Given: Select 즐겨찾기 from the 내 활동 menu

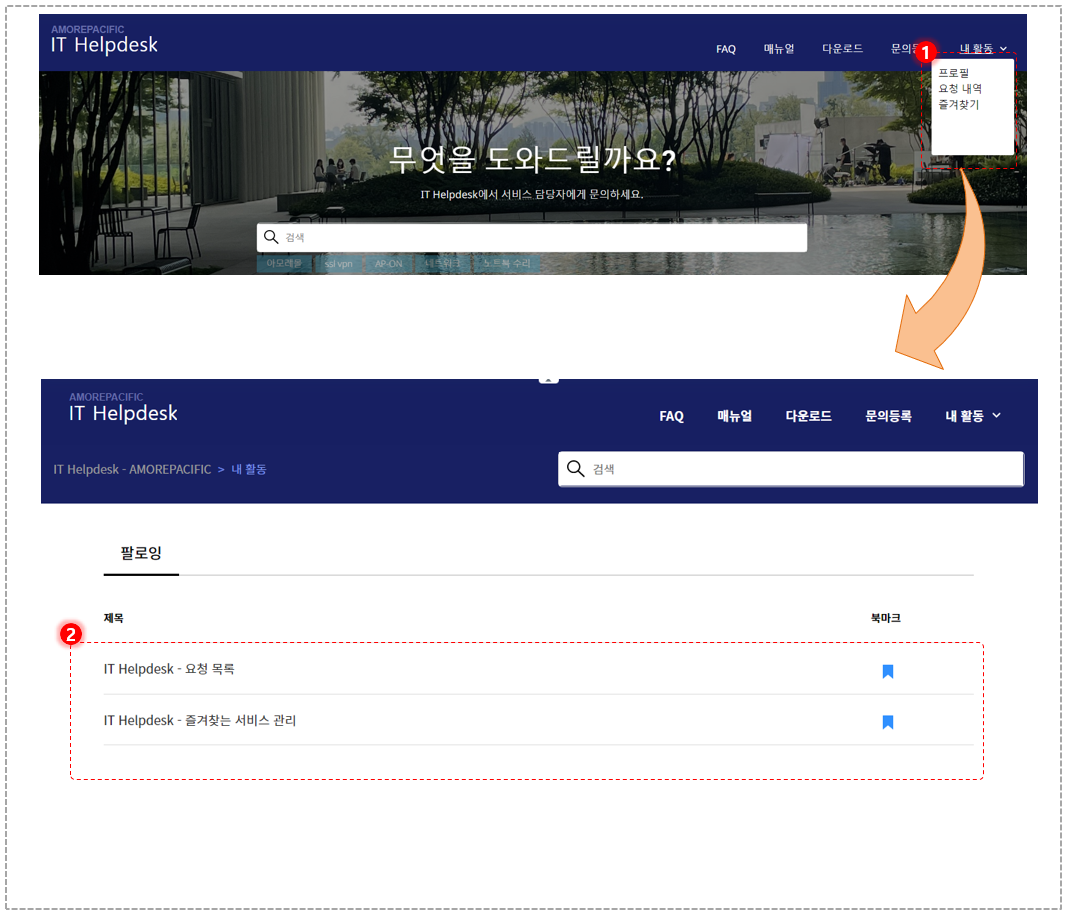Looking at the screenshot, I should pyautogui.click(x=958, y=104).
